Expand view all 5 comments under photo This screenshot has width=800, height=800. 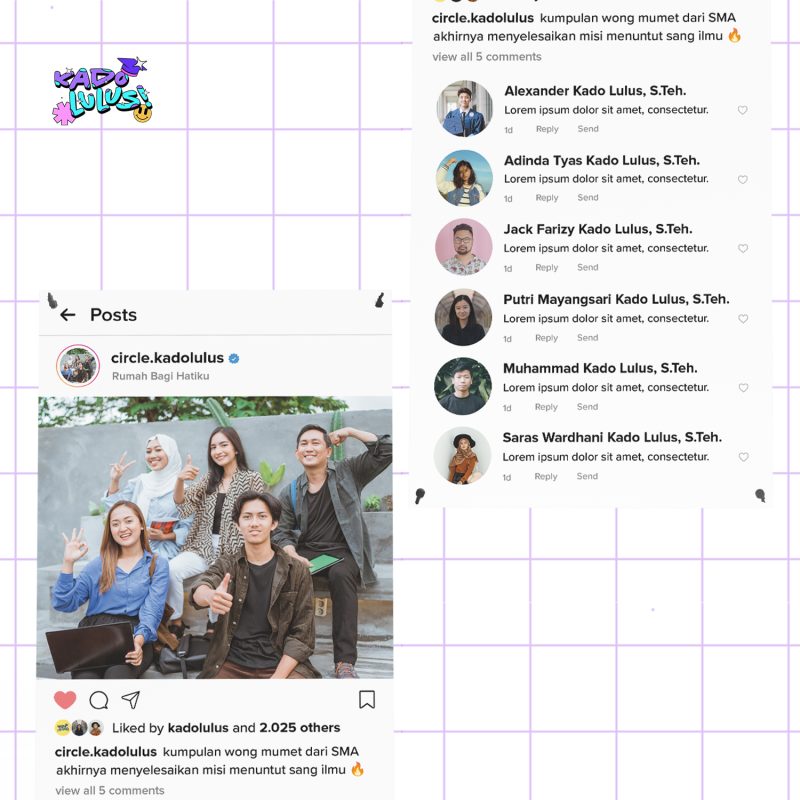(x=110, y=790)
